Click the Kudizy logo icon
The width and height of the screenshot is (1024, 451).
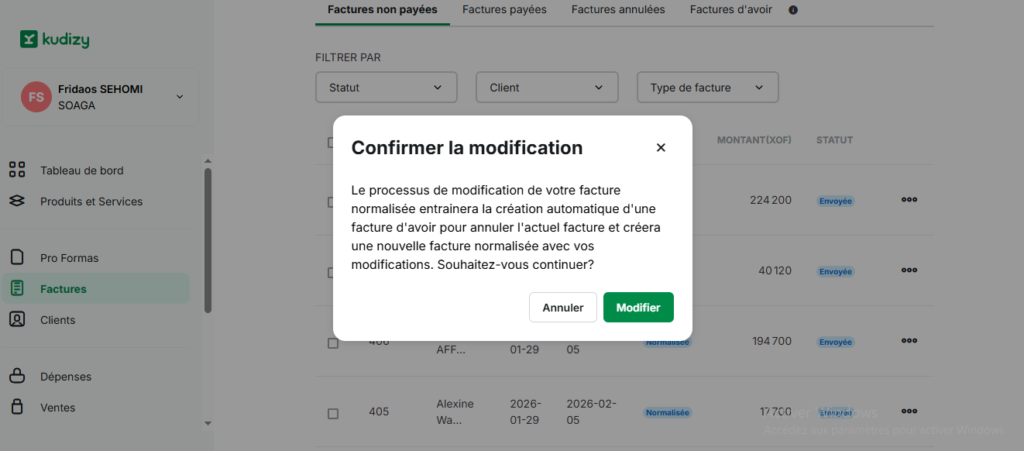[x=29, y=39]
